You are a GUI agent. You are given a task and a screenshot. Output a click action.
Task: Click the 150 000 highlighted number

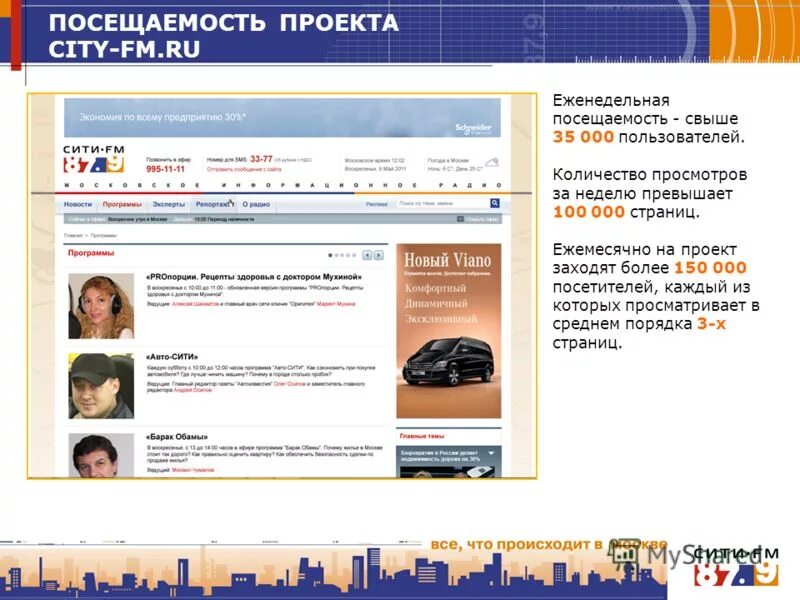pos(710,268)
